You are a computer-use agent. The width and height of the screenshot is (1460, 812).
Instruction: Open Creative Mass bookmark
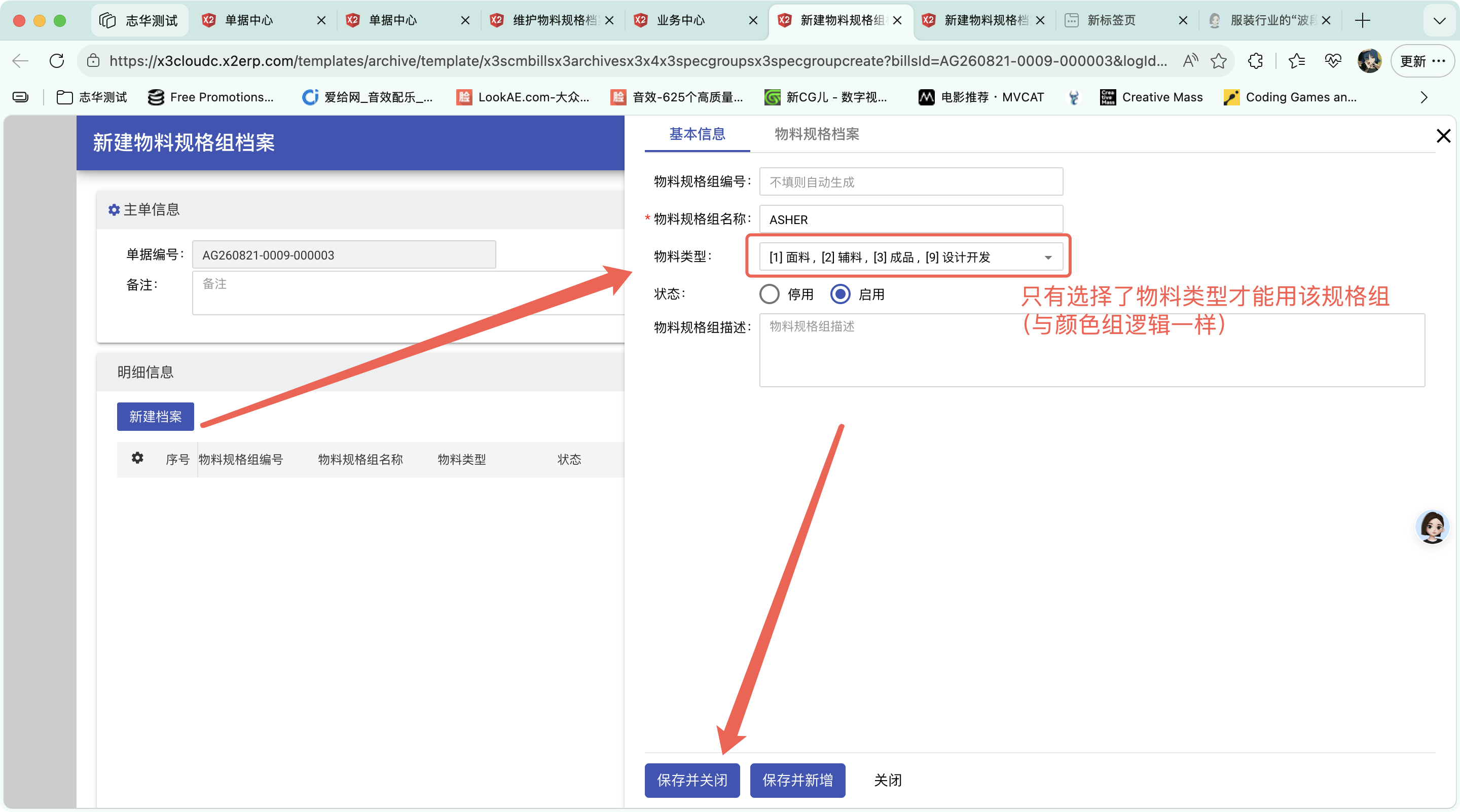(1151, 97)
